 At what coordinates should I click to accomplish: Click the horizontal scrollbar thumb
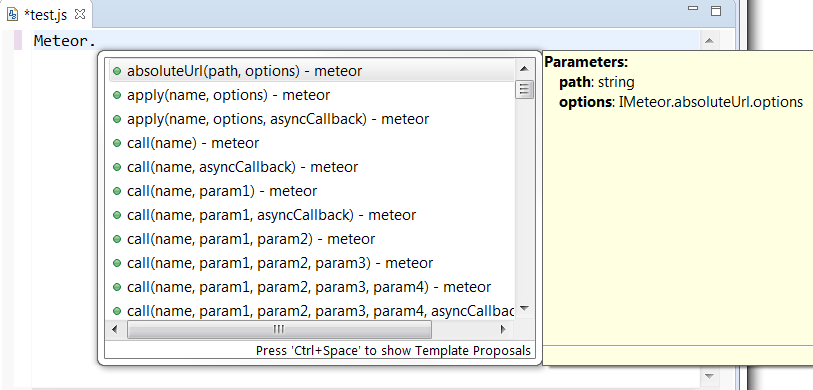[279, 329]
